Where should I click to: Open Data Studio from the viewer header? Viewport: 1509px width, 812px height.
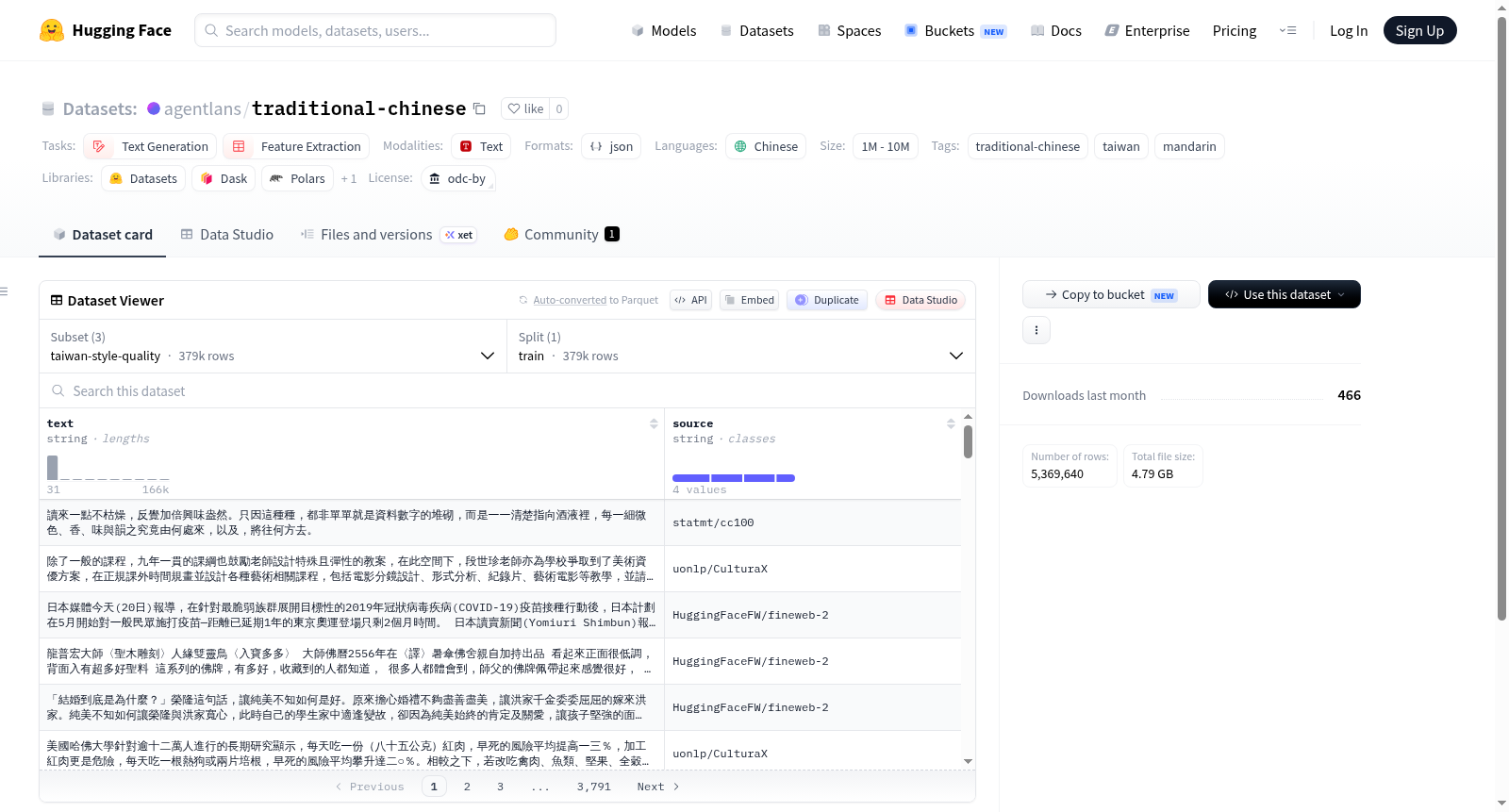tap(920, 300)
